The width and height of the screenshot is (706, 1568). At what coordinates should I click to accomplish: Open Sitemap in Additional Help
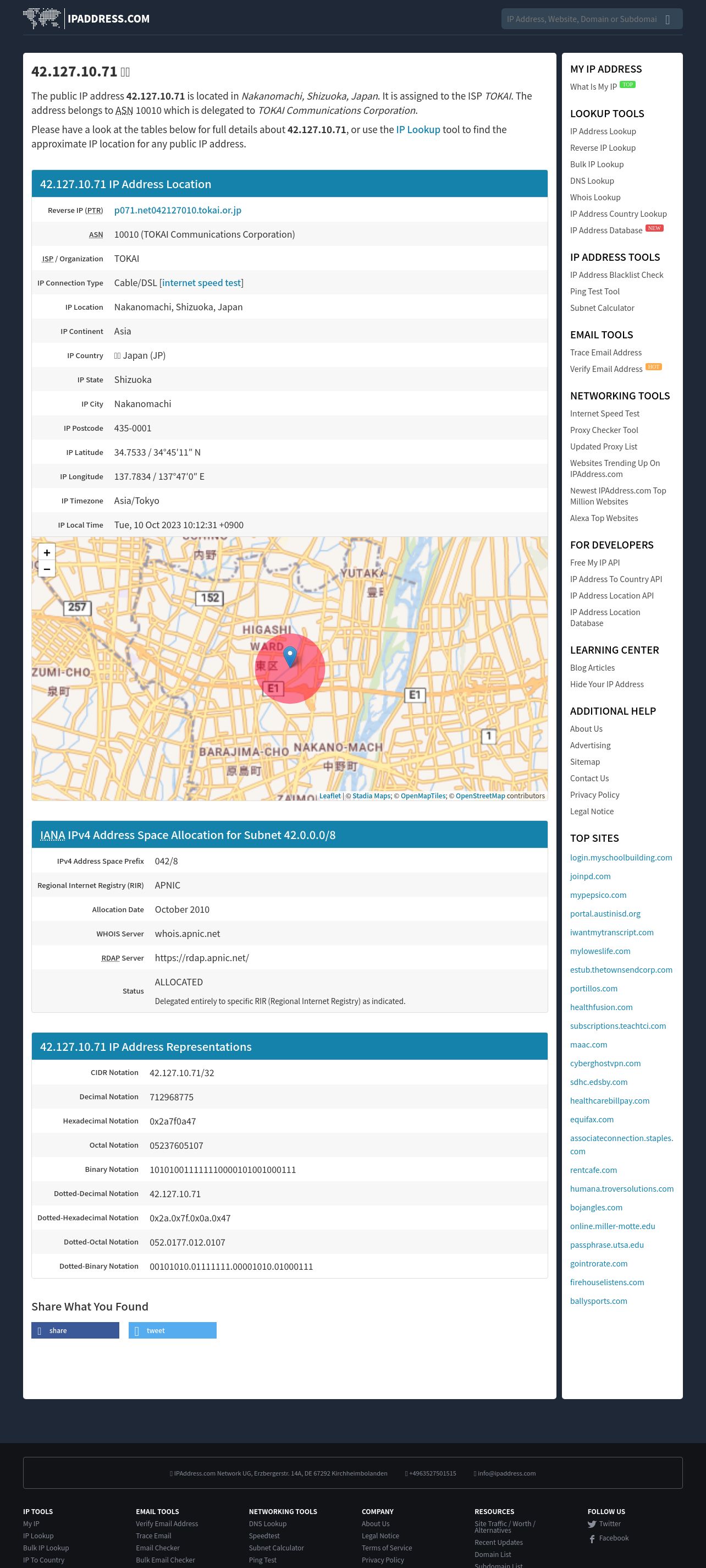point(585,761)
